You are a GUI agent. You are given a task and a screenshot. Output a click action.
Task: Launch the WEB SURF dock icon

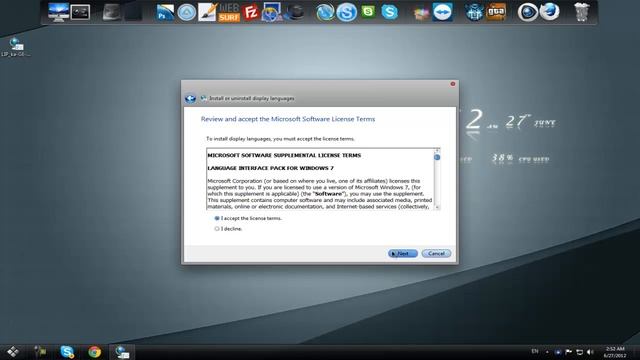coord(229,12)
